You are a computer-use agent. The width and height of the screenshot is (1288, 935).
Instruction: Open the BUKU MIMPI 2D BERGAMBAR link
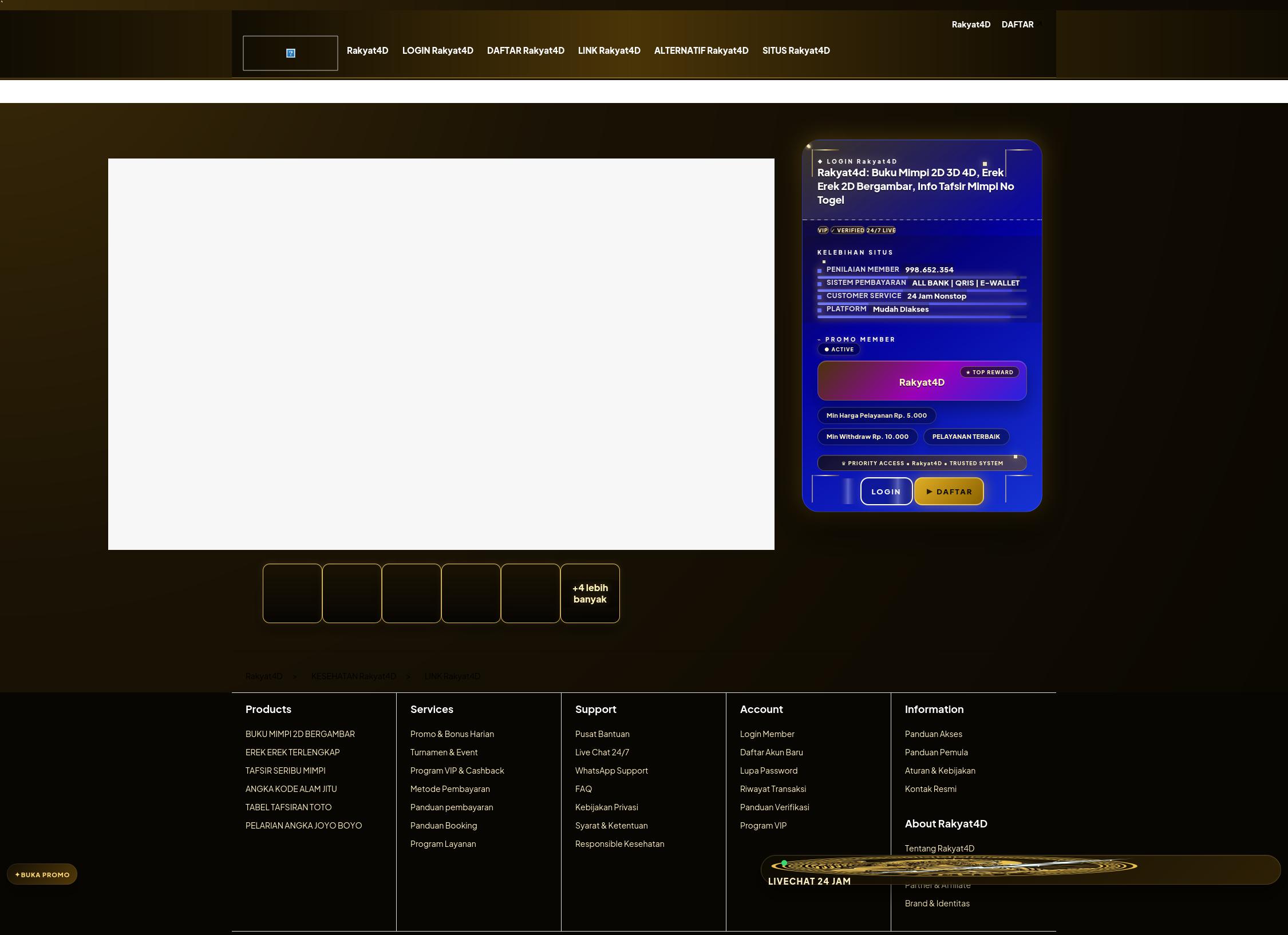click(x=300, y=734)
